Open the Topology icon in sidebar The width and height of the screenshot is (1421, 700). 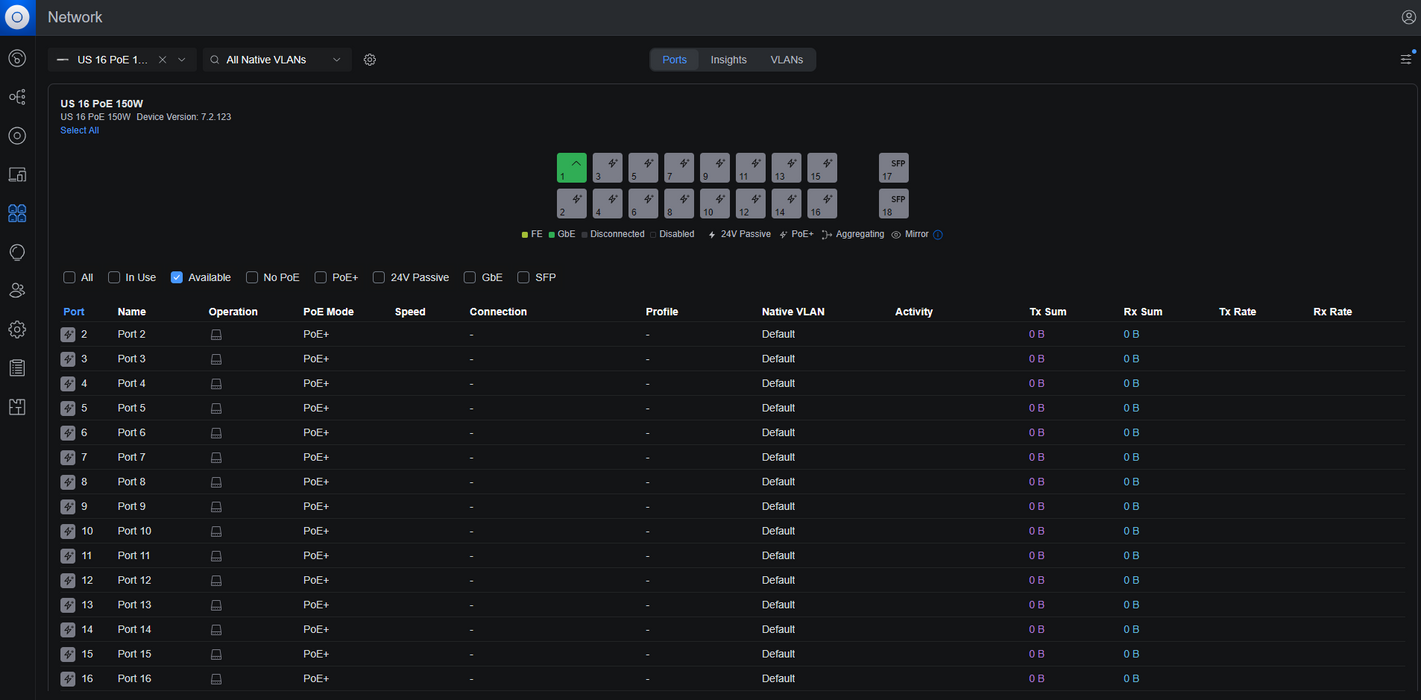click(17, 97)
